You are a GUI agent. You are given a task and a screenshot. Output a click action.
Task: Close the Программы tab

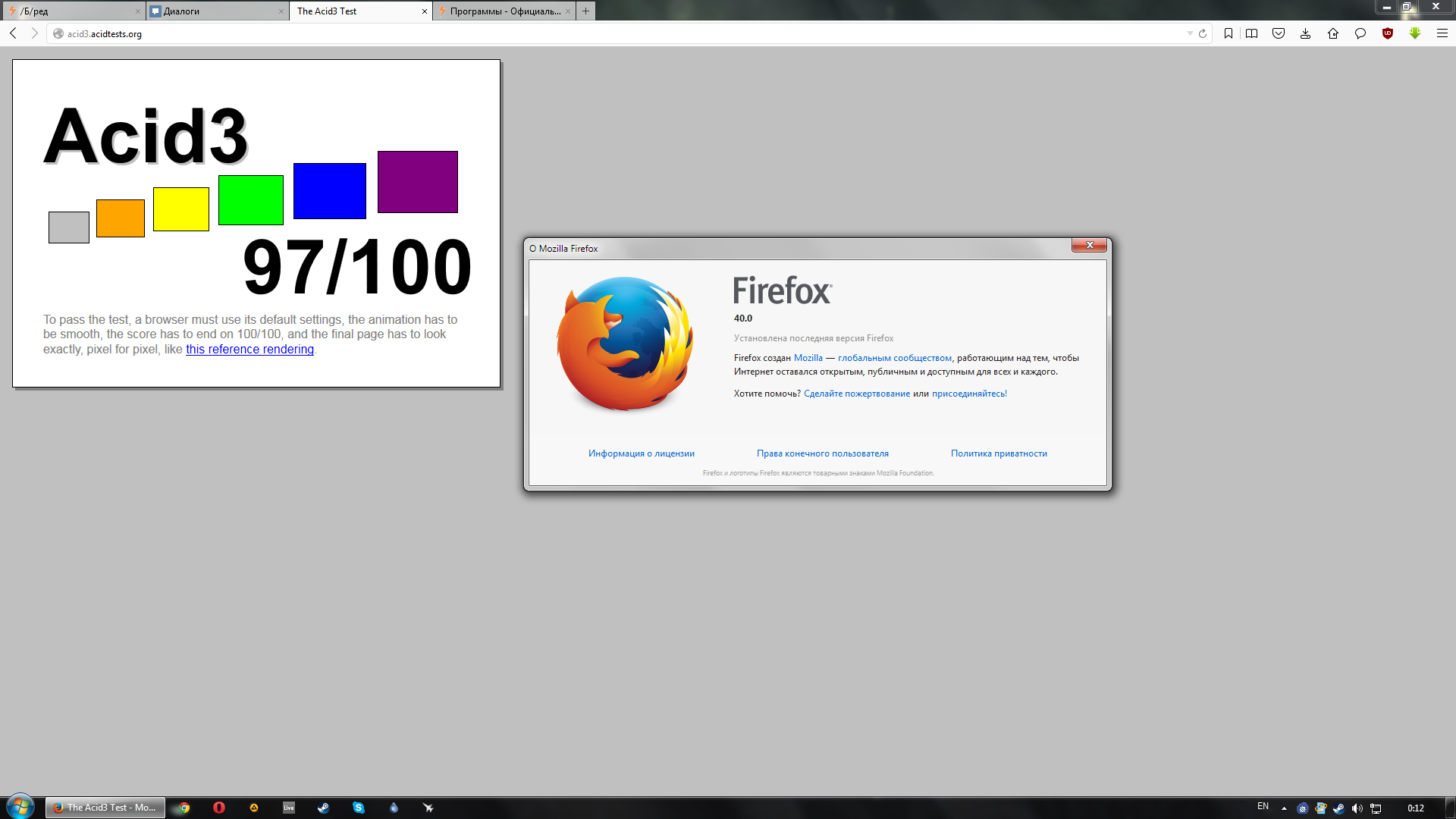(x=568, y=11)
